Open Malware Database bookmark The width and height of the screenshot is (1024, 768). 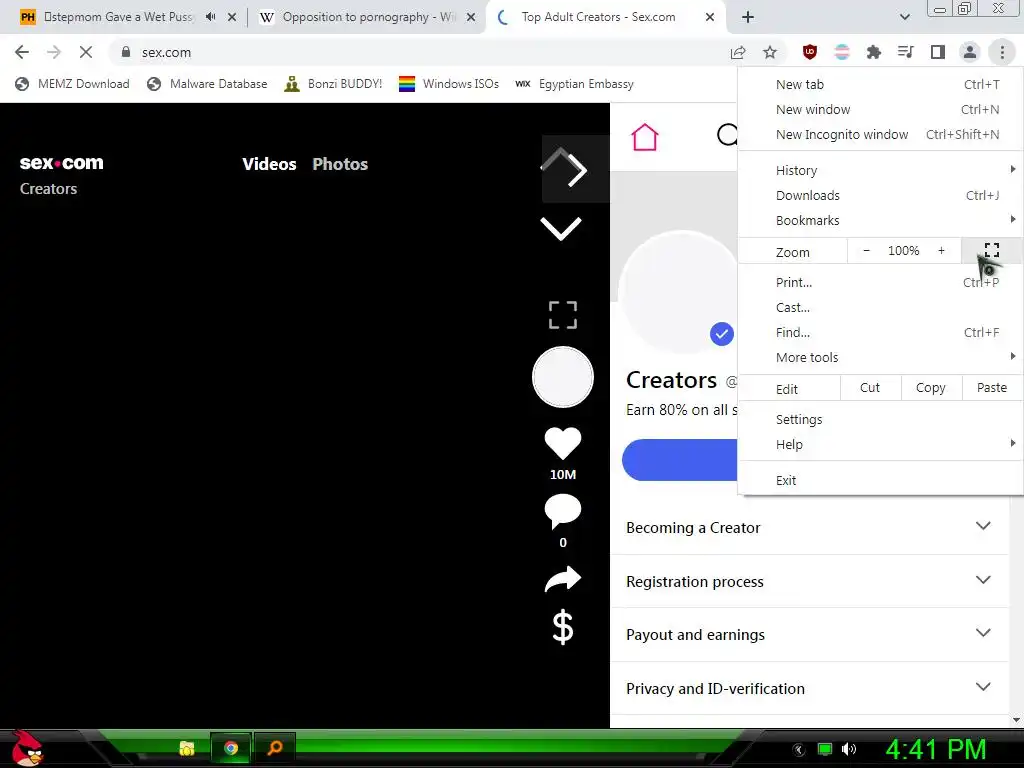207,84
